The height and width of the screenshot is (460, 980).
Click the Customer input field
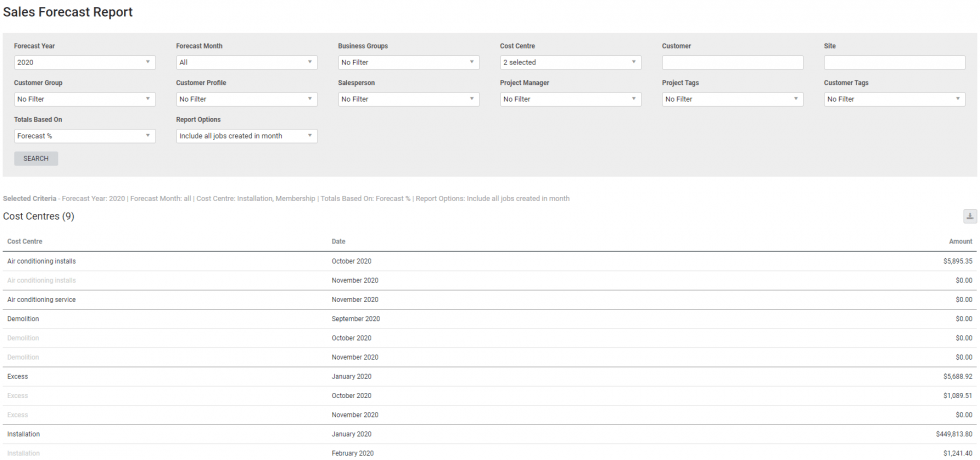point(733,62)
